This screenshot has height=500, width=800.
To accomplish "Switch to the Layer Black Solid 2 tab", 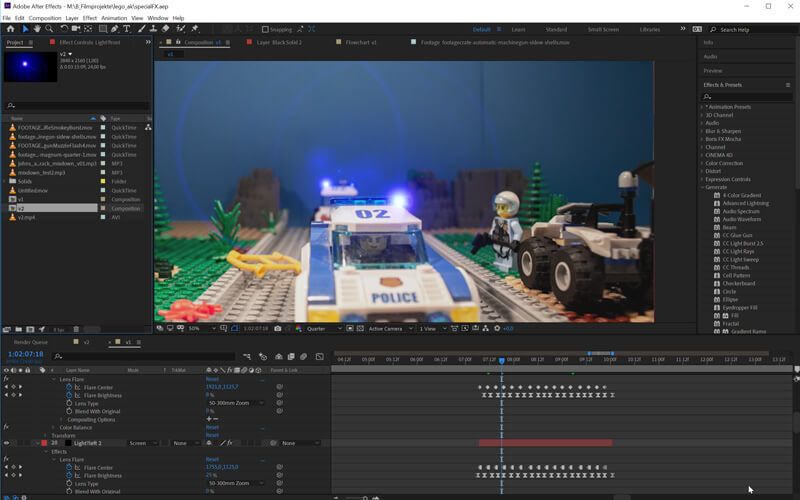I will click(x=279, y=42).
